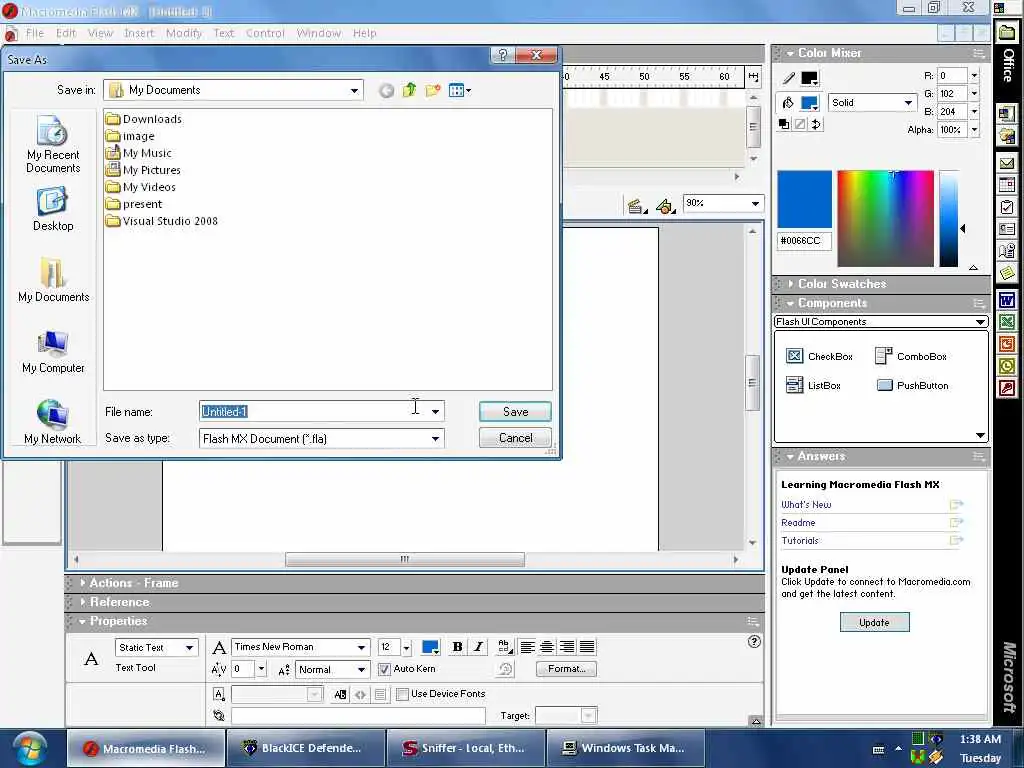Toggle Auto Kern checkbox

[384, 669]
